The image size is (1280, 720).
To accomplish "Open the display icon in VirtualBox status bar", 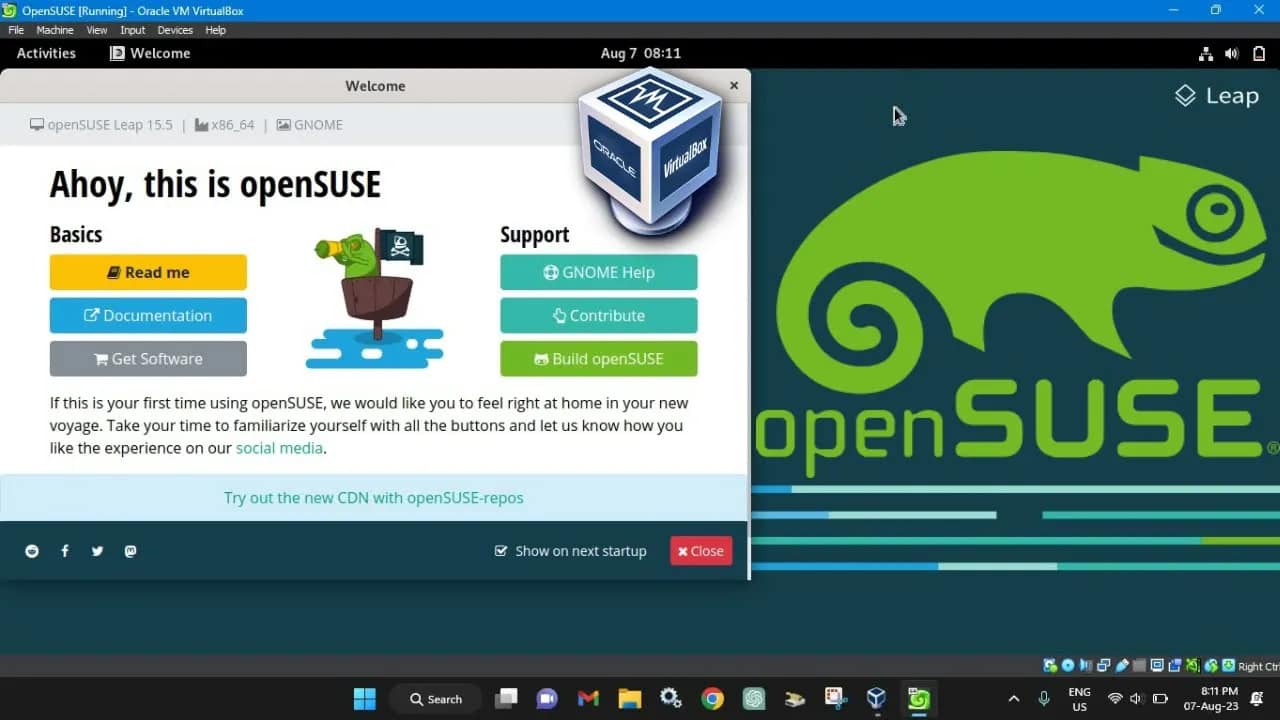I will click(1157, 665).
